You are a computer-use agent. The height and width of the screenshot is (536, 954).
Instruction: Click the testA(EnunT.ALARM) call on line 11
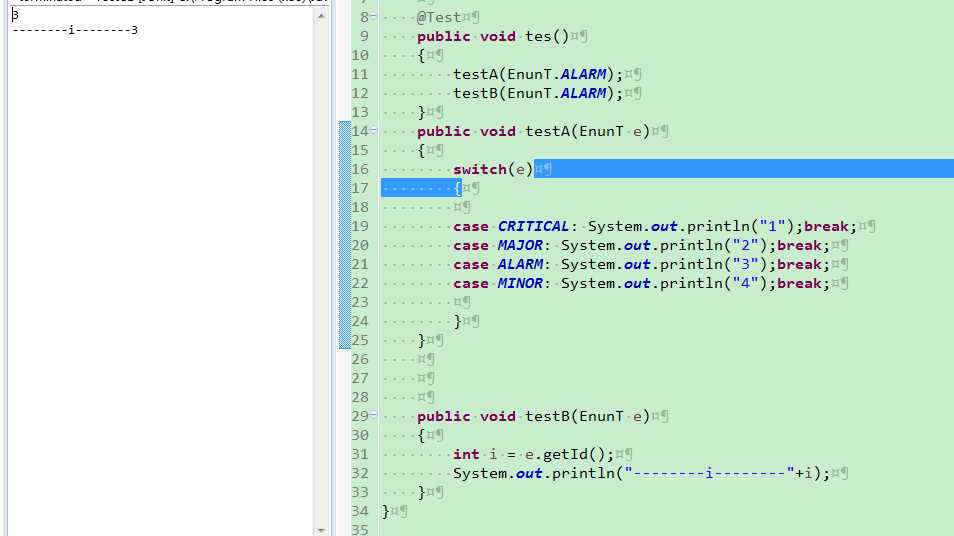[x=538, y=74]
